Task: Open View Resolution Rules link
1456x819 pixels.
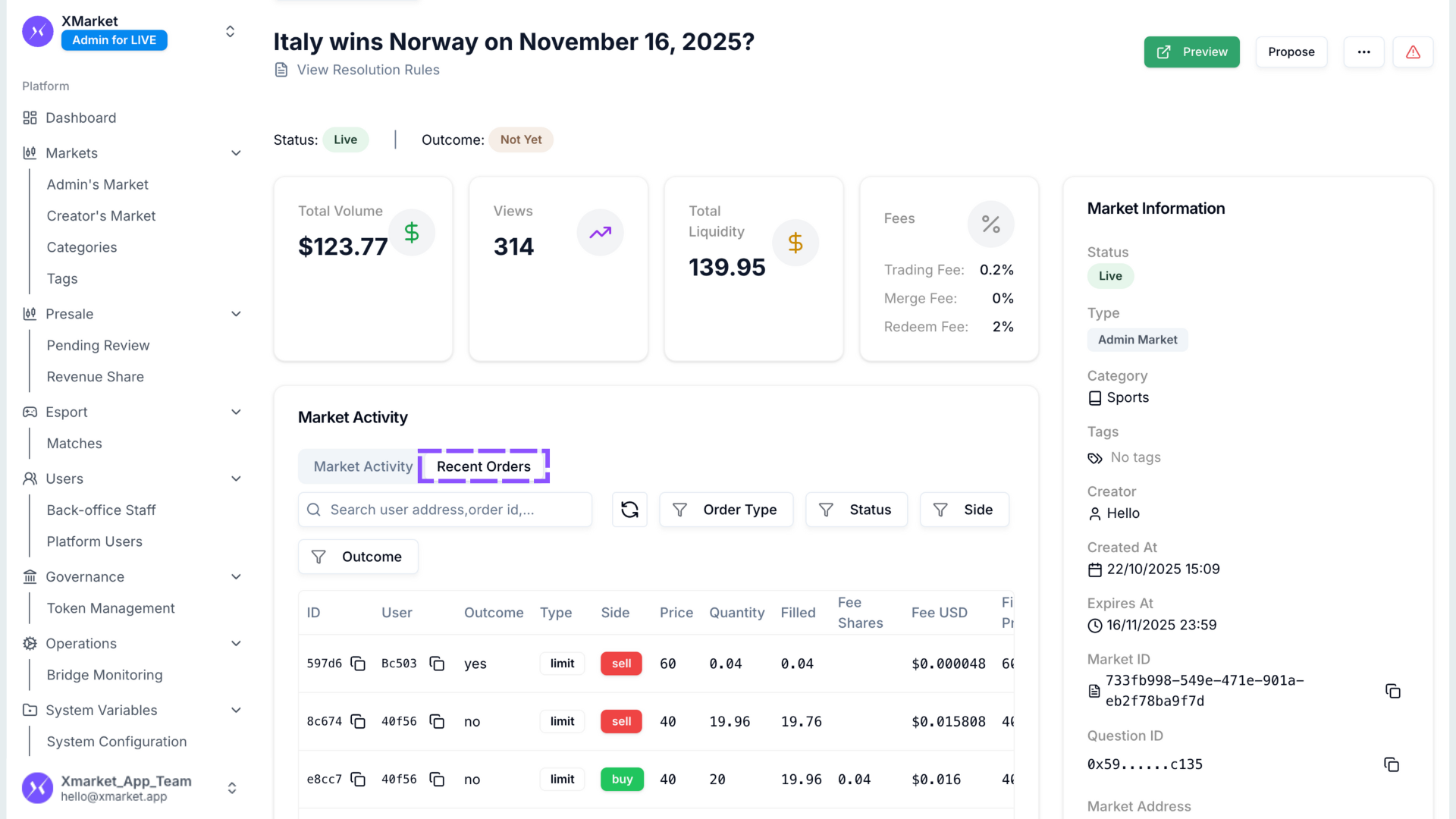Action: pos(368,70)
